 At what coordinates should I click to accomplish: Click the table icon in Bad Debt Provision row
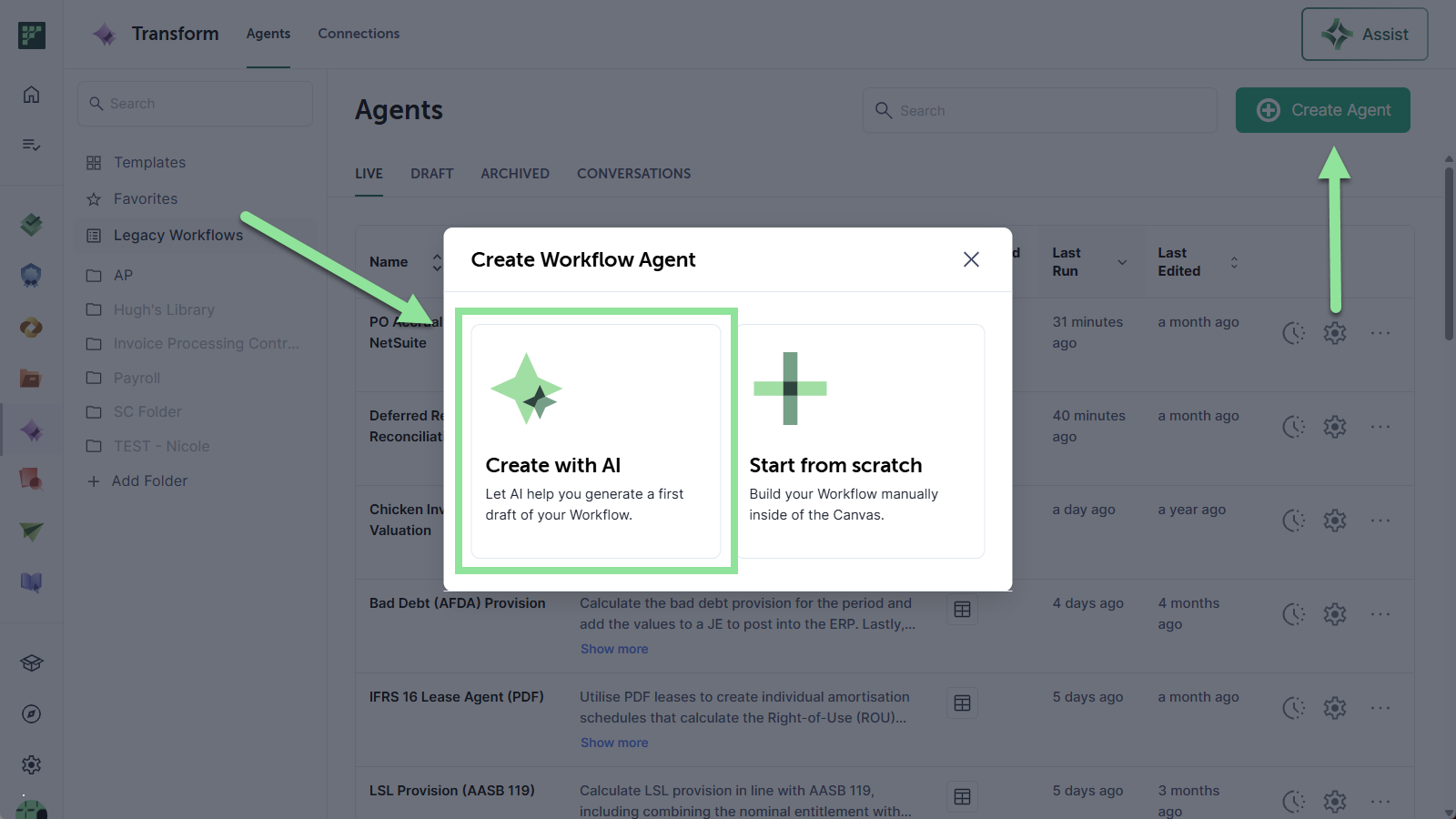tap(962, 610)
